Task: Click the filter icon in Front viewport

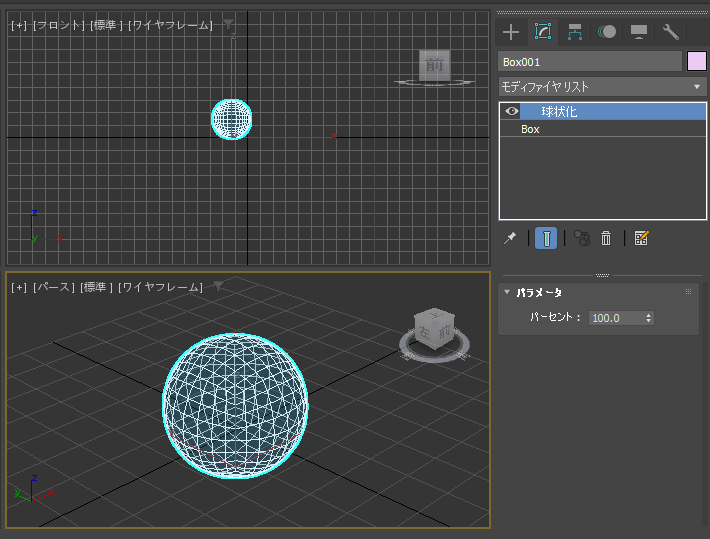Action: click(229, 24)
